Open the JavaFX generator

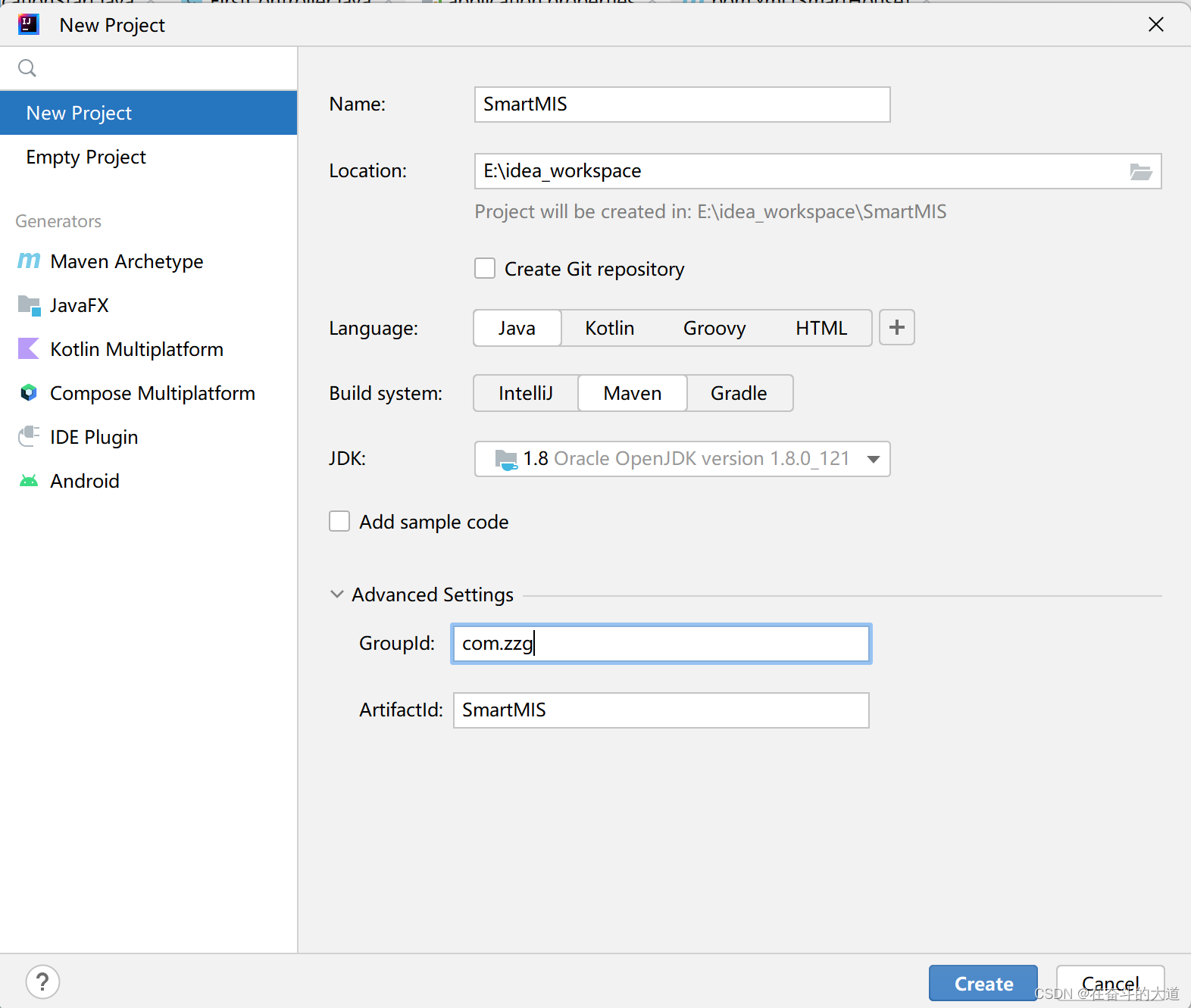point(148,305)
